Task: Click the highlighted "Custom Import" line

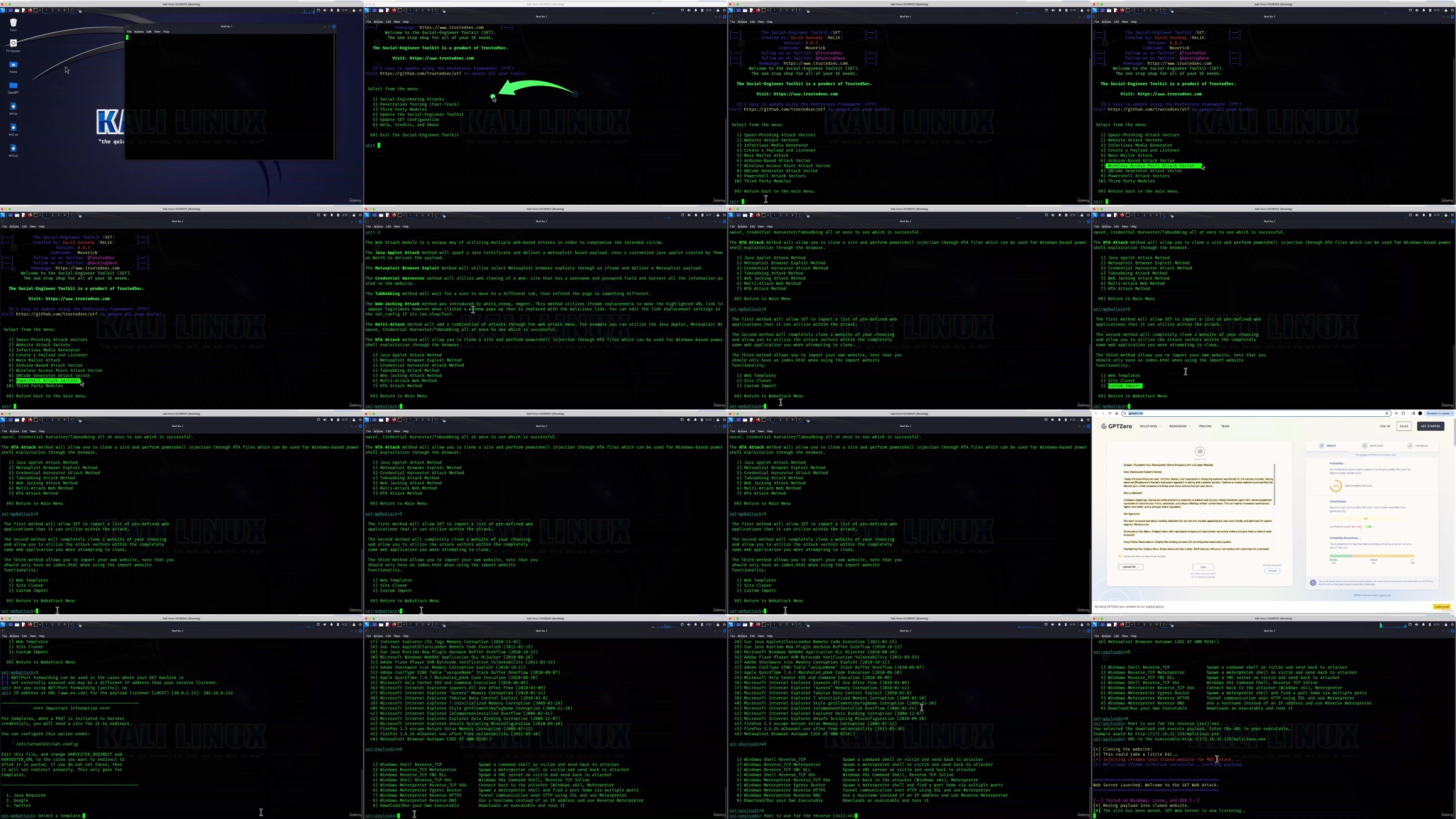Action: (x=1124, y=386)
